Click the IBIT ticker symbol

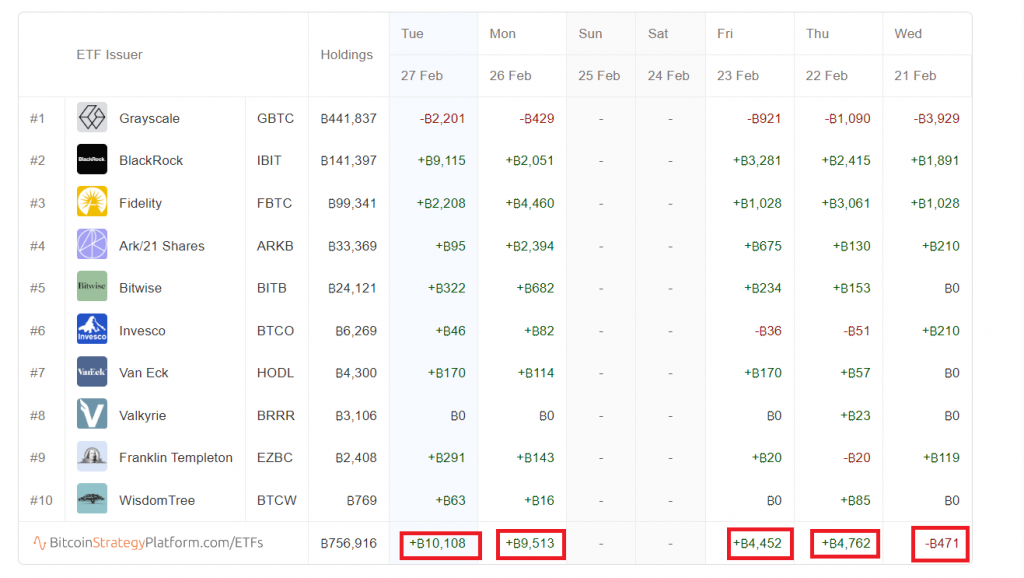(x=269, y=161)
